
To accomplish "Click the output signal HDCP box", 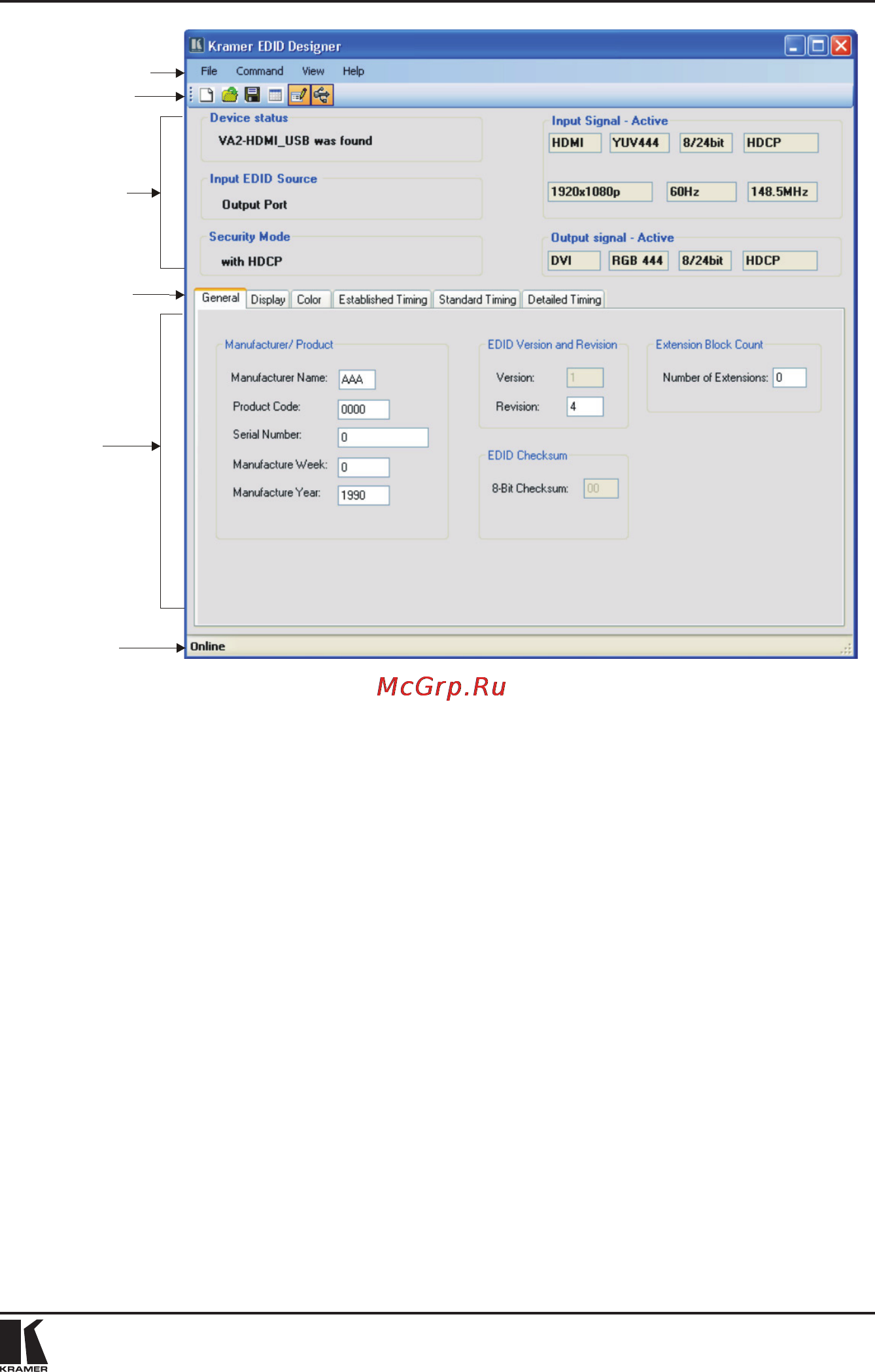I will point(780,260).
